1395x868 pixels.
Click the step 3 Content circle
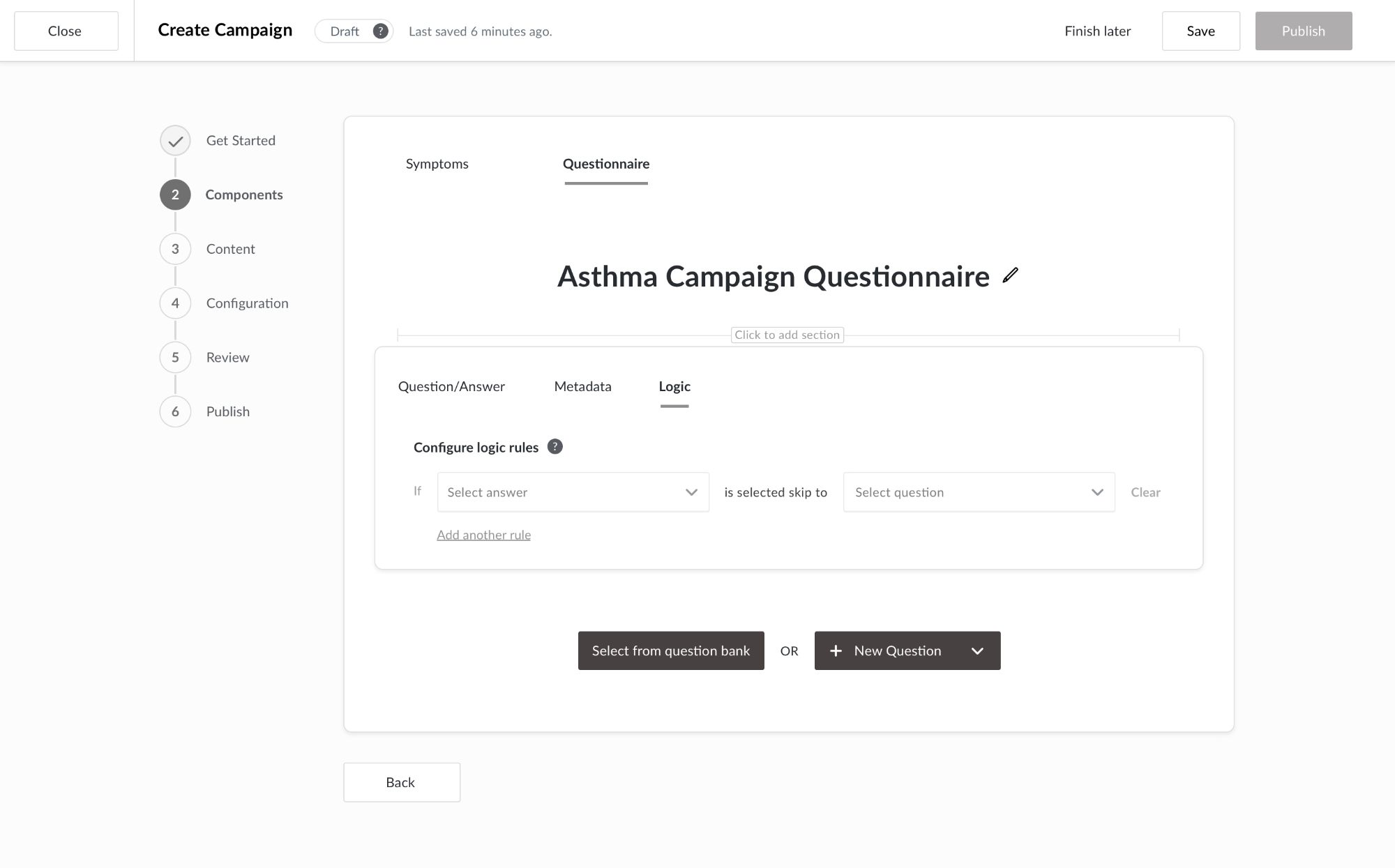coord(175,249)
